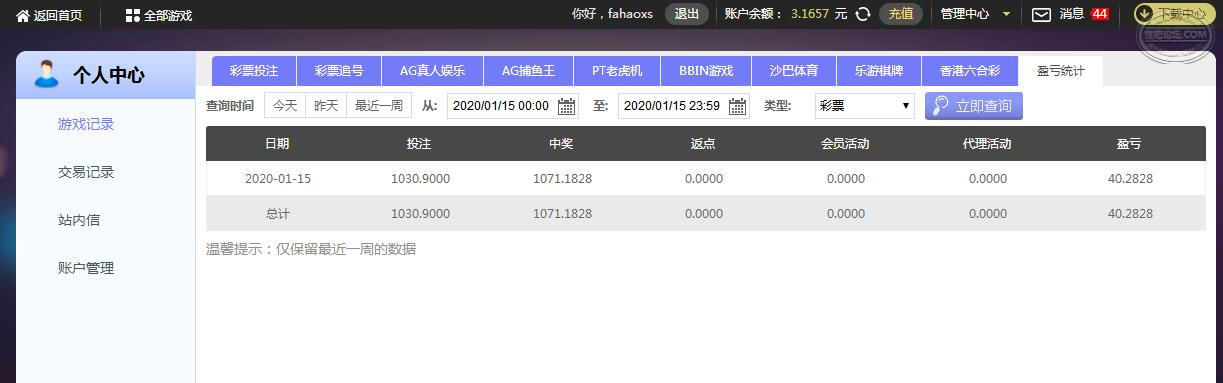
Task: Click the 个人中心 panel title
Action: [108, 75]
